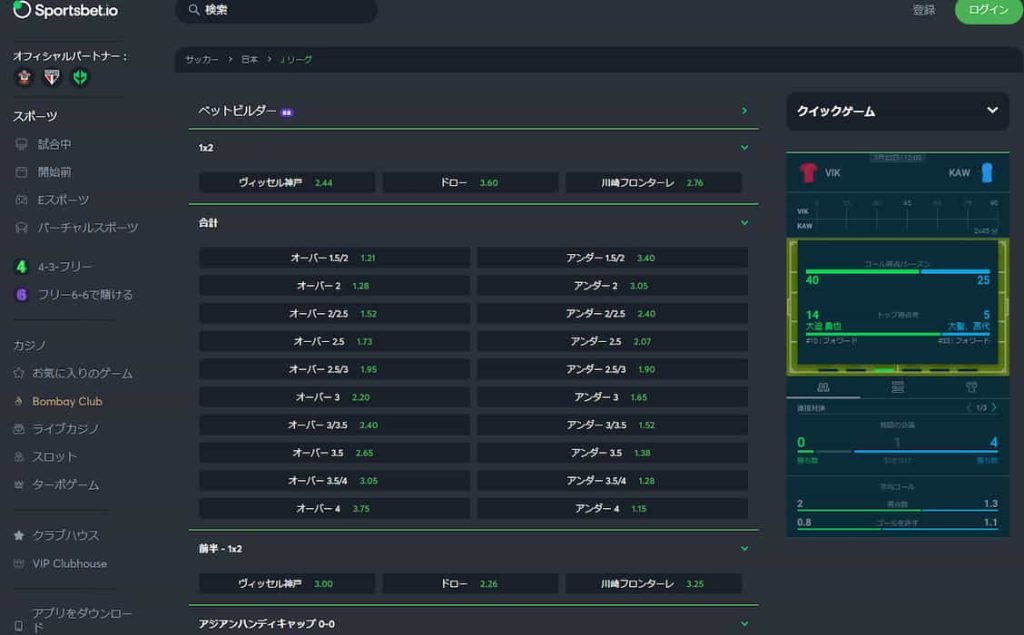Viewport: 1024px width, 635px height.
Task: Click the お気に入りのゲーム star icon
Action: coord(19,373)
